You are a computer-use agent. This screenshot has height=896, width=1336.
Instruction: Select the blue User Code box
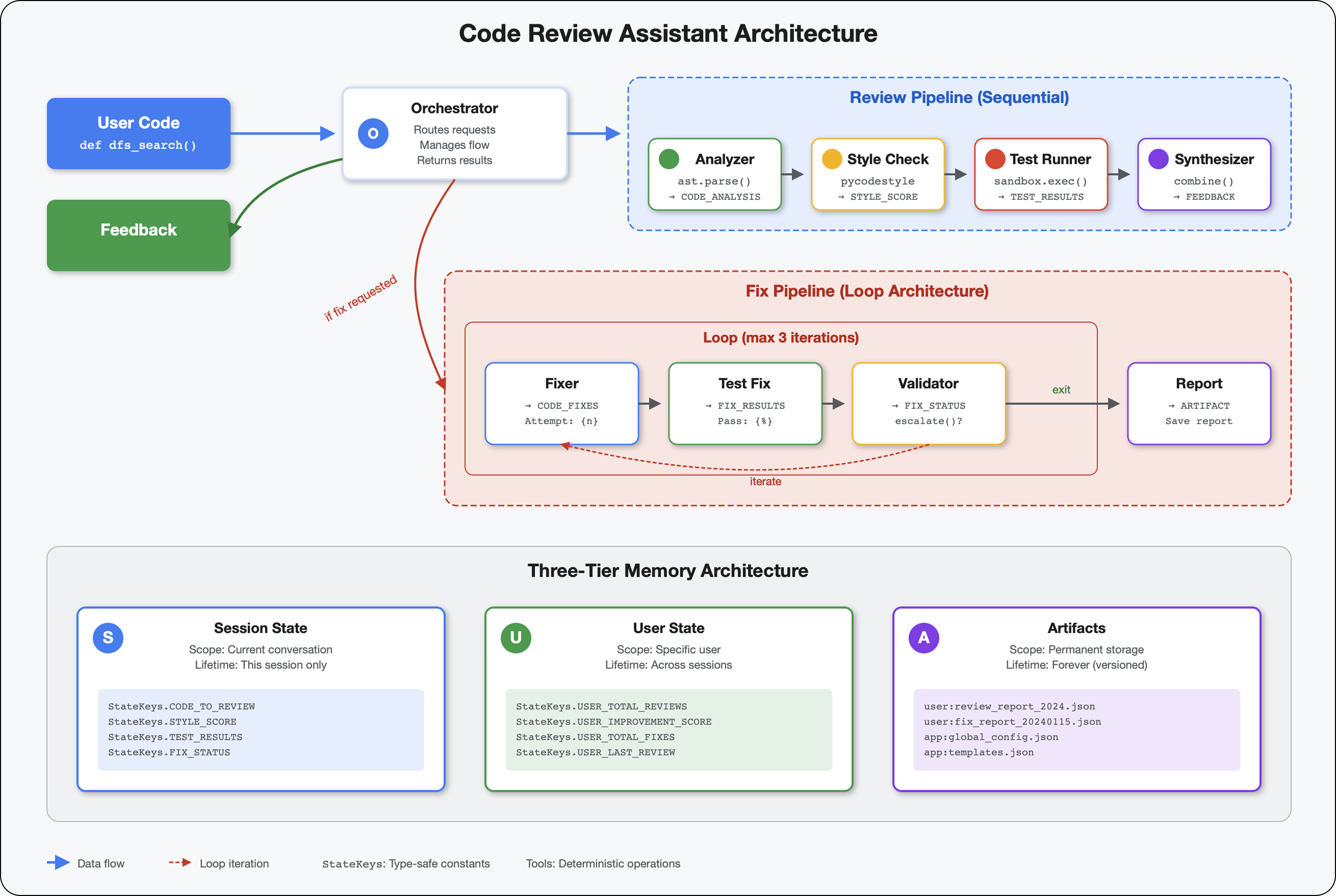[x=138, y=134]
